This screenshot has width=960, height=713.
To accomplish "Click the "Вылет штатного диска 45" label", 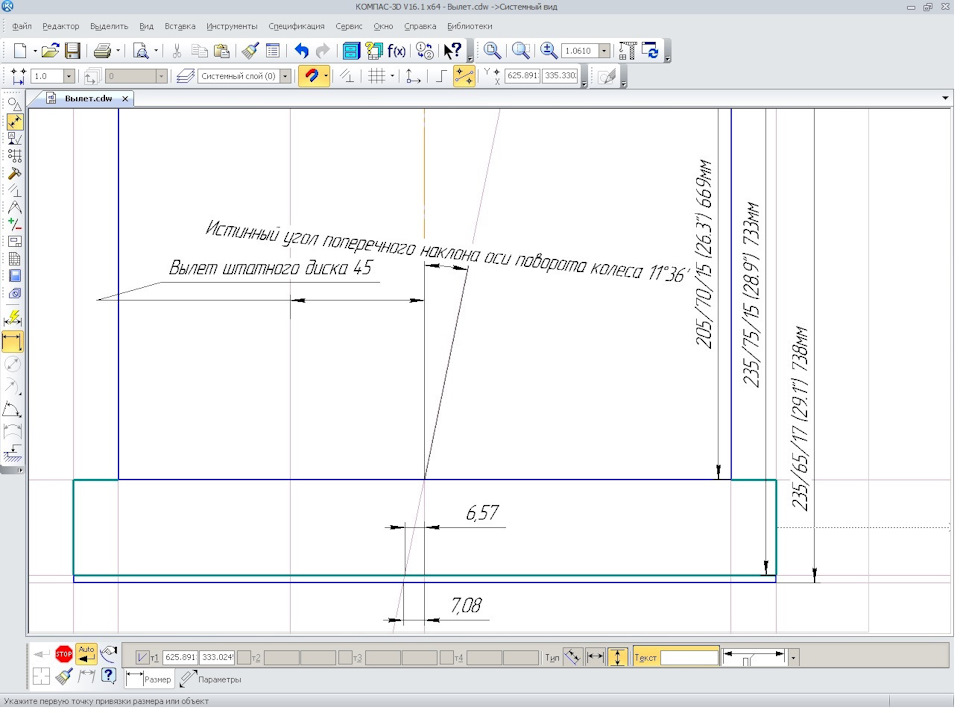I will click(270, 267).
